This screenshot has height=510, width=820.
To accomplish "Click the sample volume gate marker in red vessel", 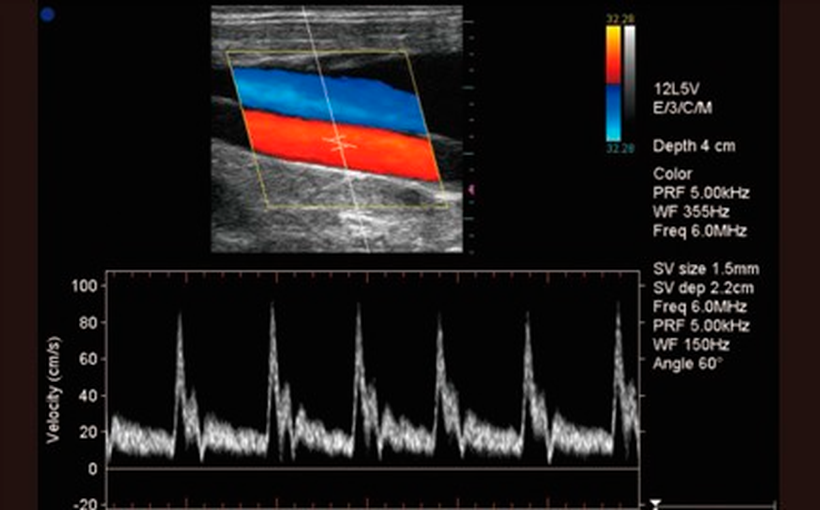I will tap(342, 143).
